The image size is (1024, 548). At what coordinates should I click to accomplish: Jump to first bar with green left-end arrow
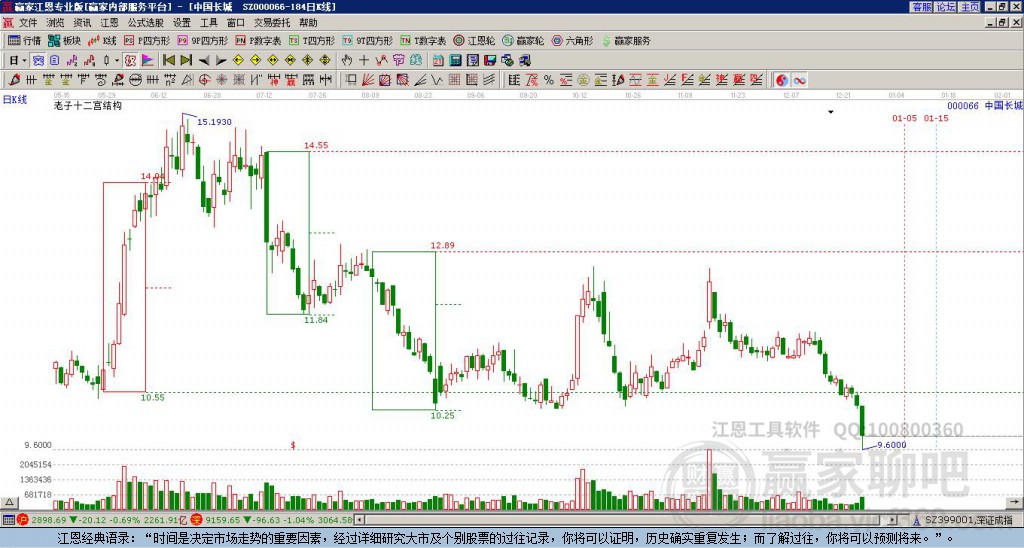(168, 61)
